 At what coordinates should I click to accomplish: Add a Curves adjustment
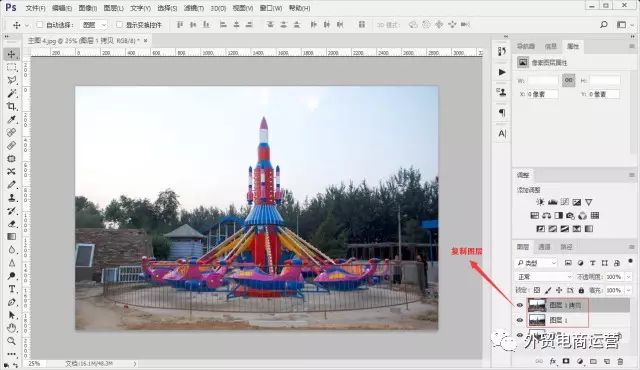(564, 202)
